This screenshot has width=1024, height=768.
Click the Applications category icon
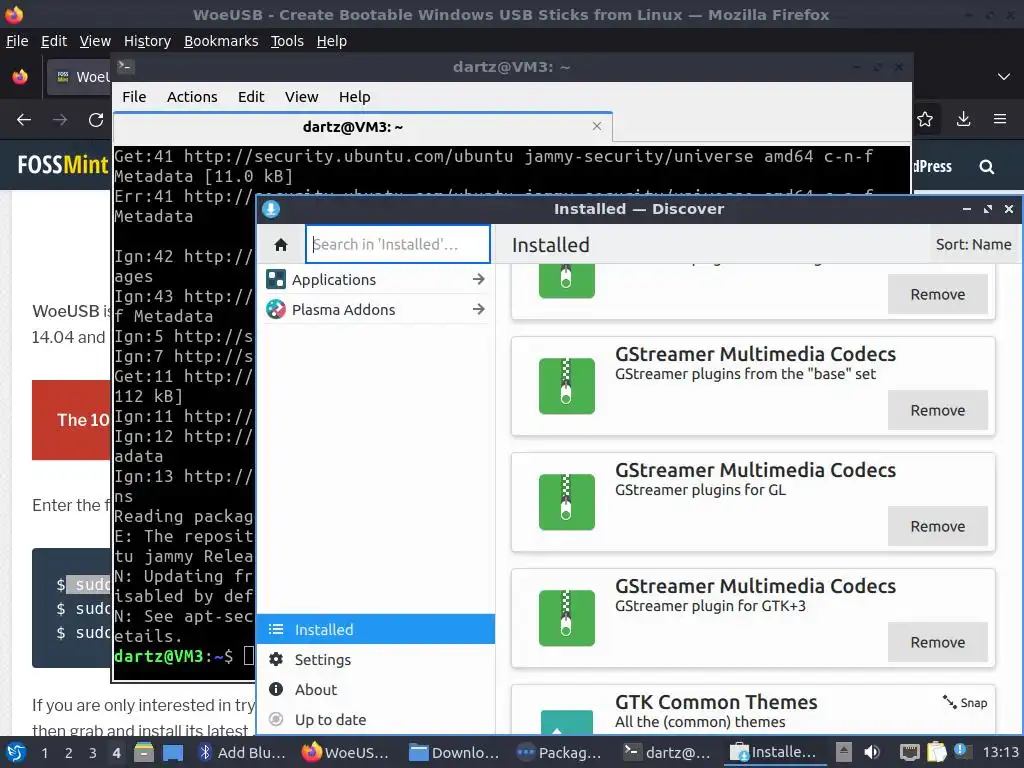point(276,280)
